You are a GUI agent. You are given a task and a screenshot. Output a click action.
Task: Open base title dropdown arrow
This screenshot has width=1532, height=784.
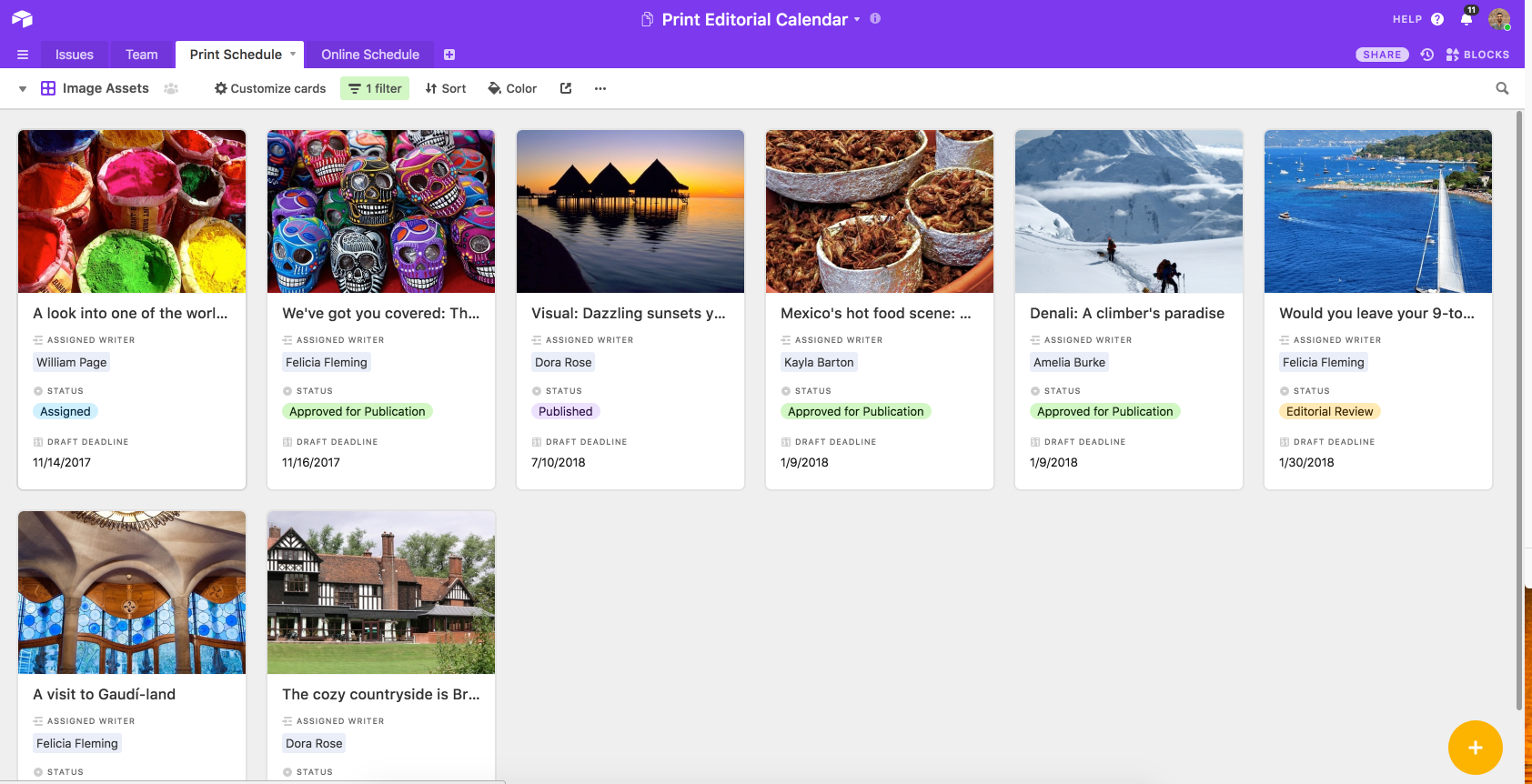point(857,19)
